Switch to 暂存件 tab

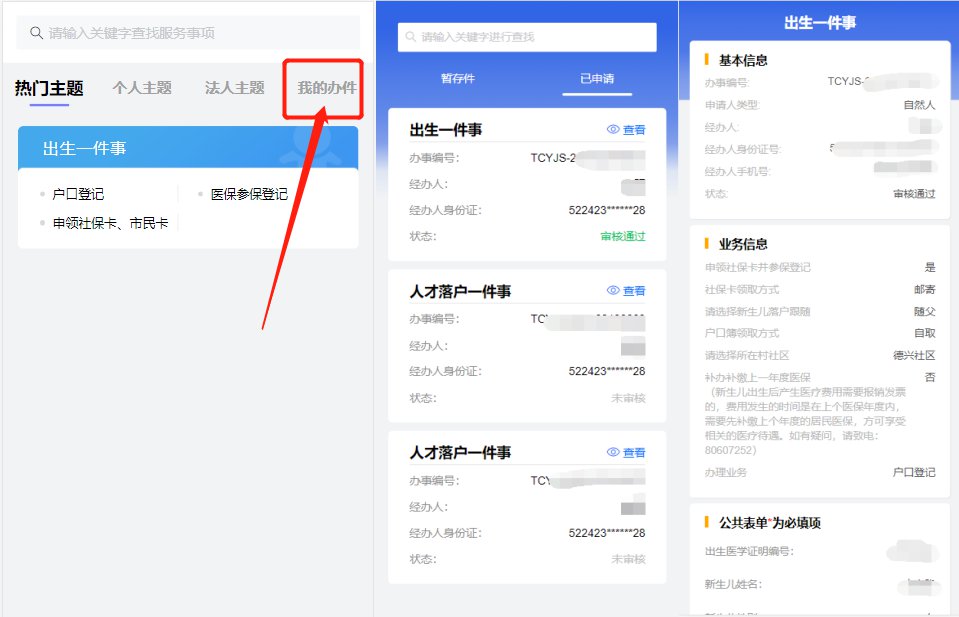(x=458, y=78)
